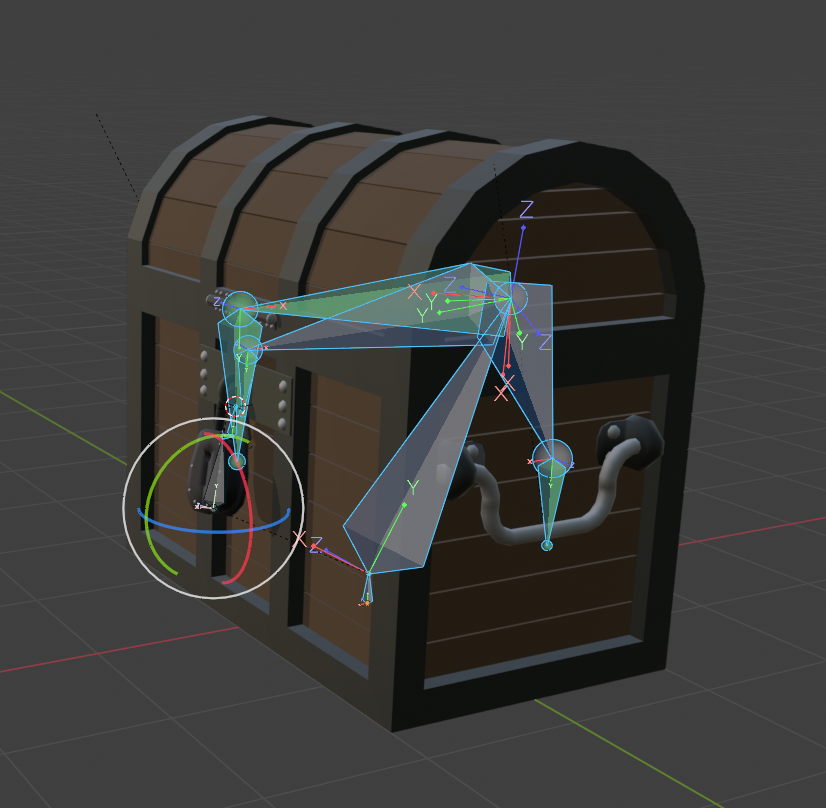826x808 pixels.
Task: Click the tail tip of the handle bone
Action: point(547,545)
